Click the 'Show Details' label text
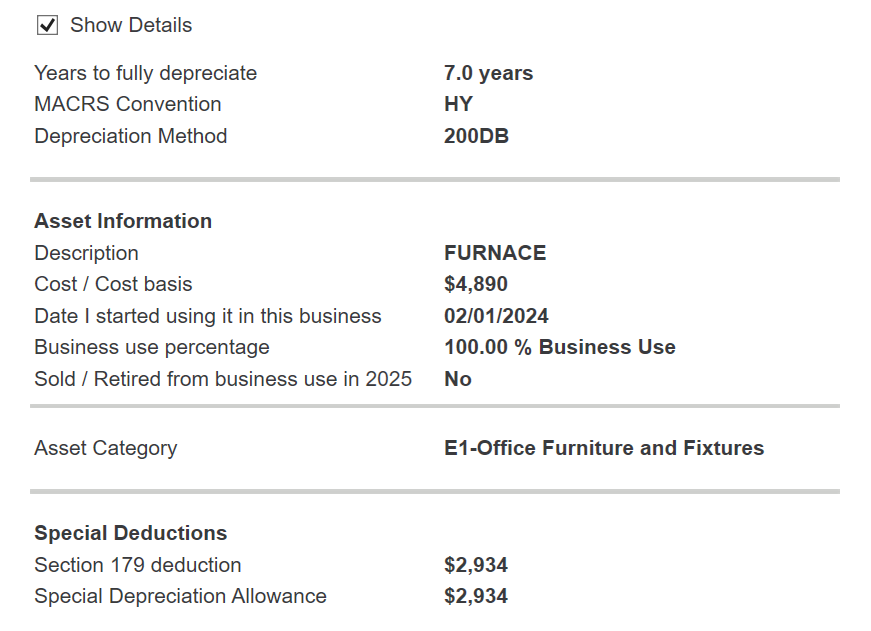871x631 pixels. click(x=131, y=25)
